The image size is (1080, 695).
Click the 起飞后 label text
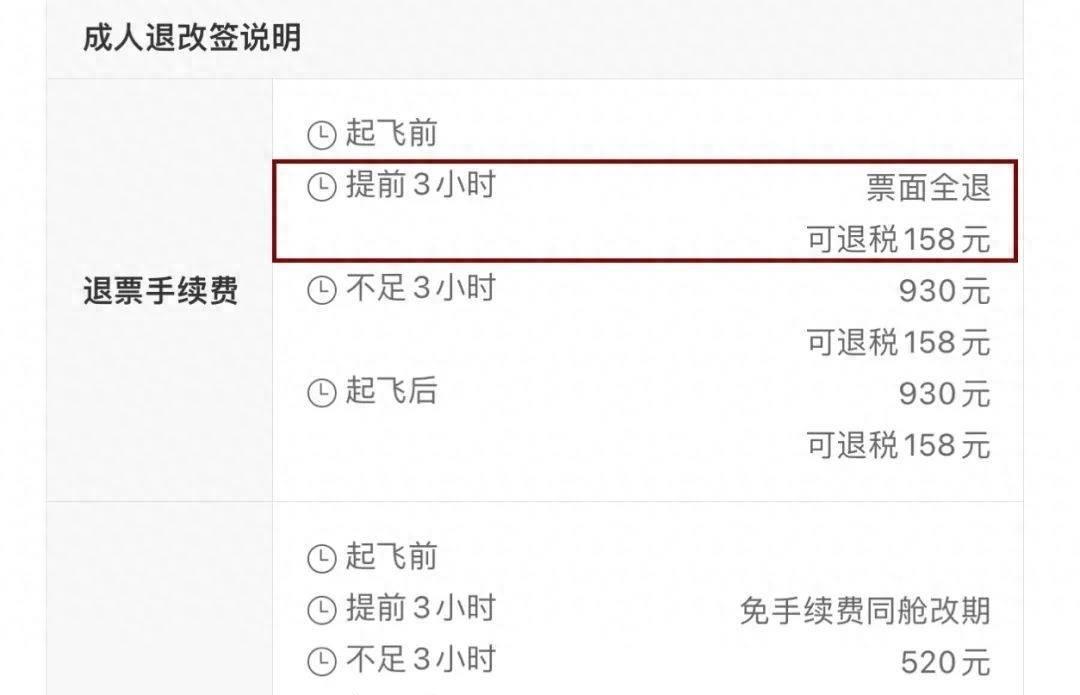point(391,391)
